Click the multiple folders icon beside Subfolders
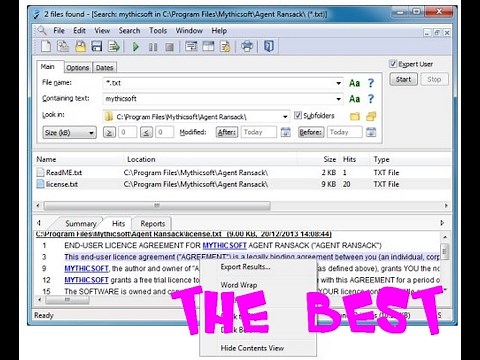The image size is (480, 360). click(371, 116)
